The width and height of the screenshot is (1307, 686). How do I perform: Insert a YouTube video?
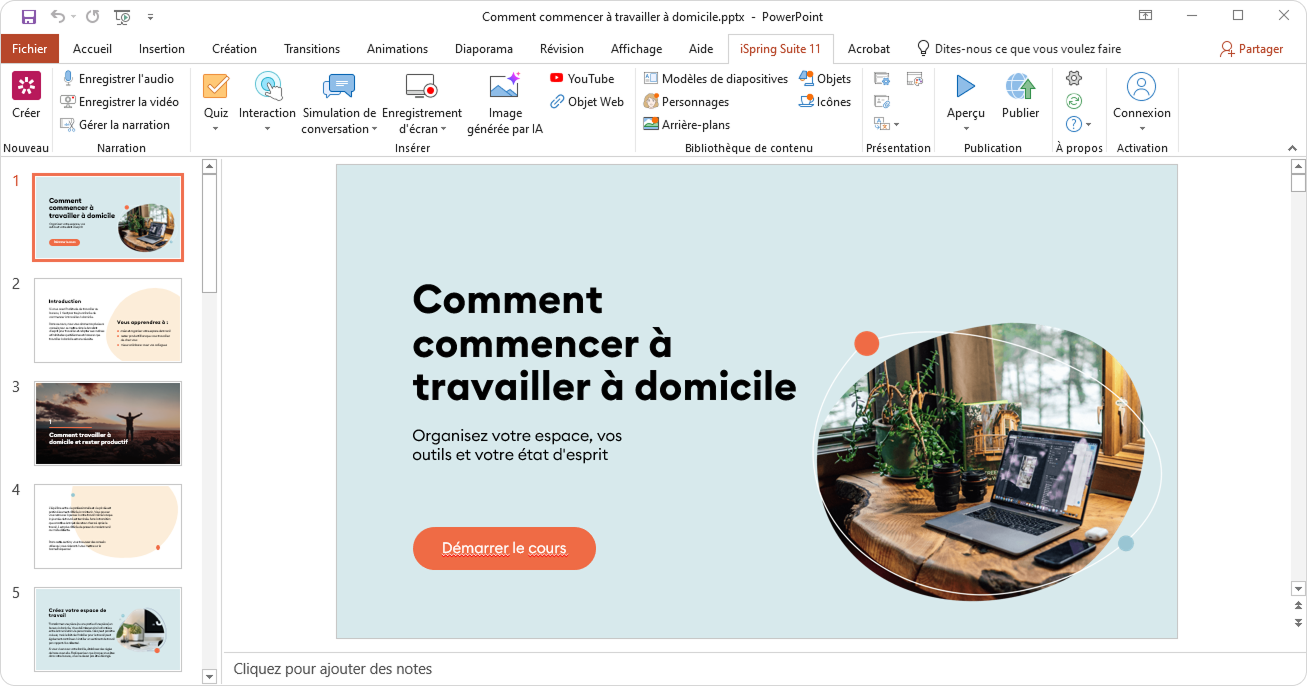pos(581,78)
